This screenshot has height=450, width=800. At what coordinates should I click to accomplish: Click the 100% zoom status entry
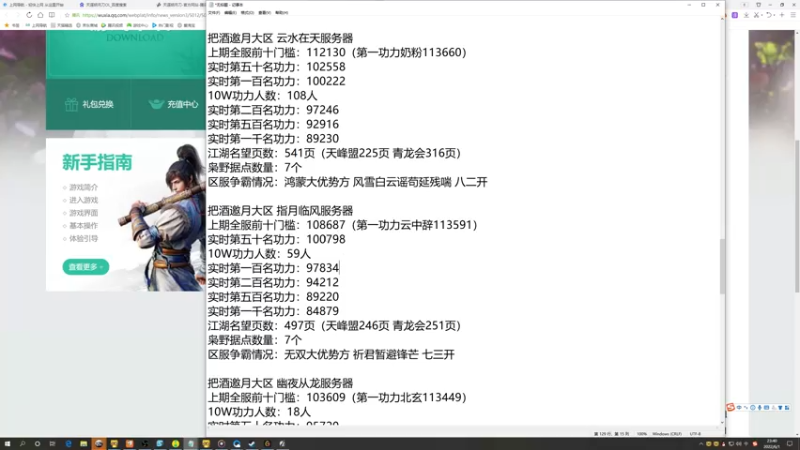coord(642,434)
